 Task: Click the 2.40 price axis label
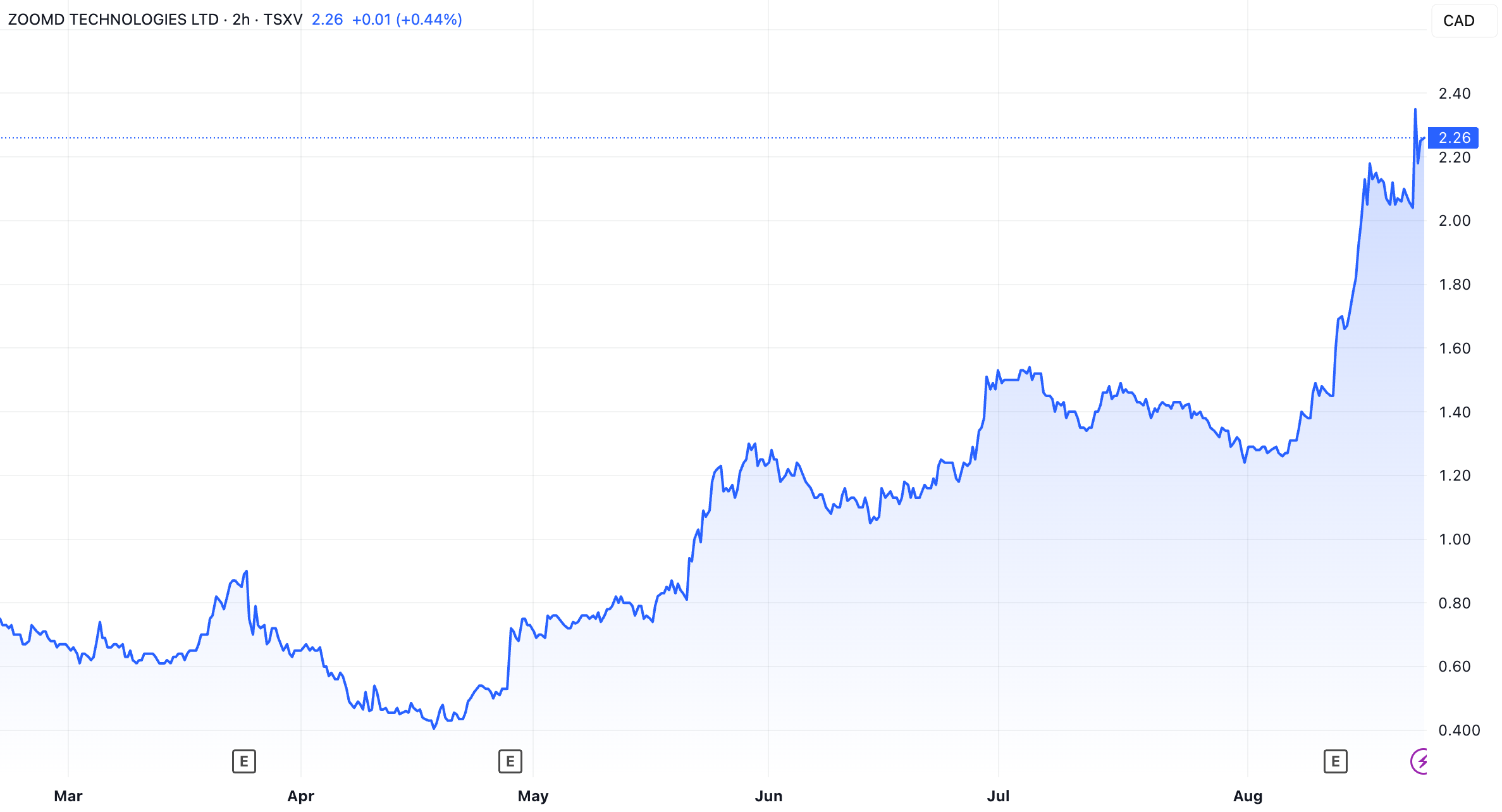coord(1455,94)
